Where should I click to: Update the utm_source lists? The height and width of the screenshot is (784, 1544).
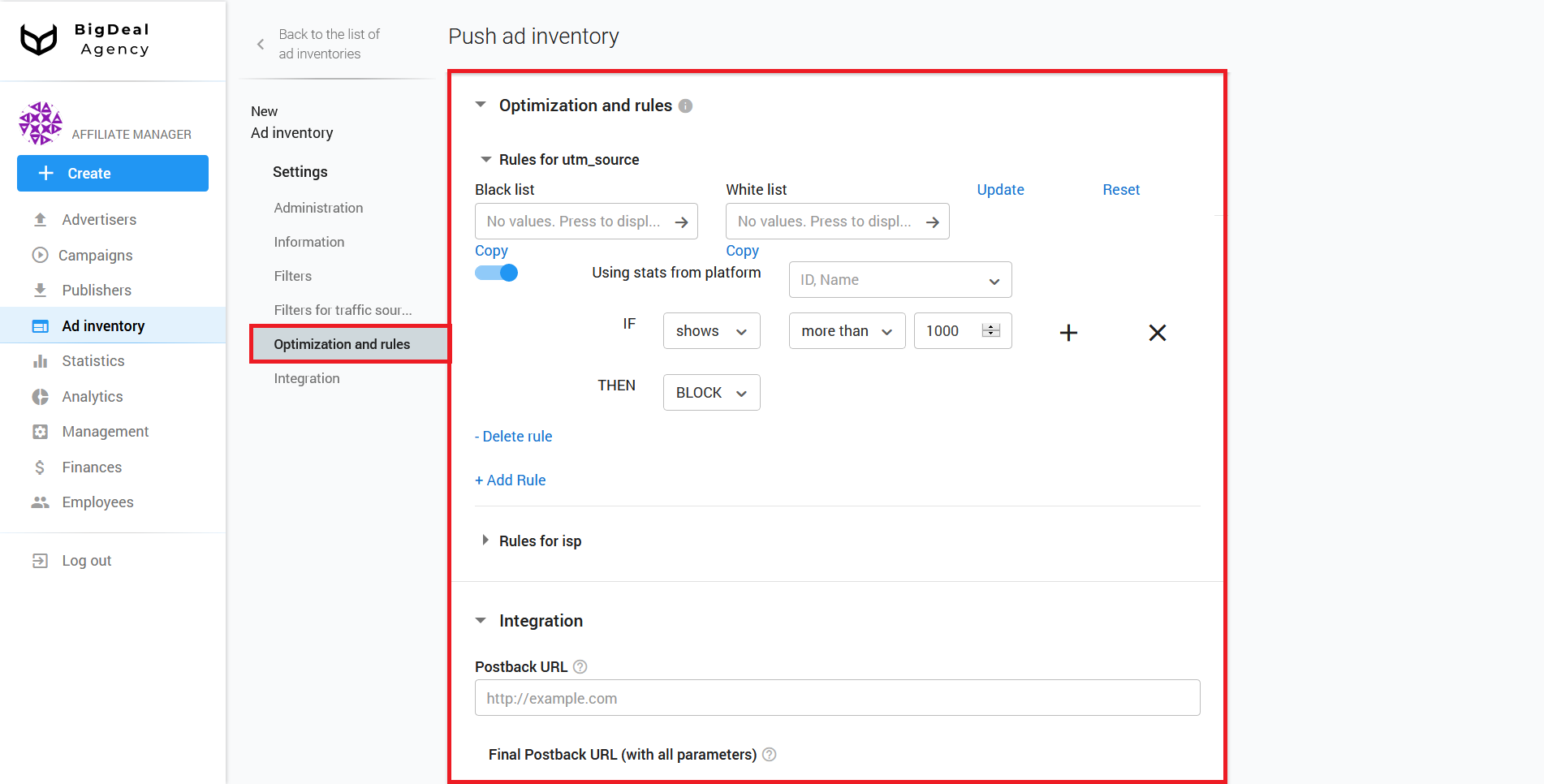1000,189
